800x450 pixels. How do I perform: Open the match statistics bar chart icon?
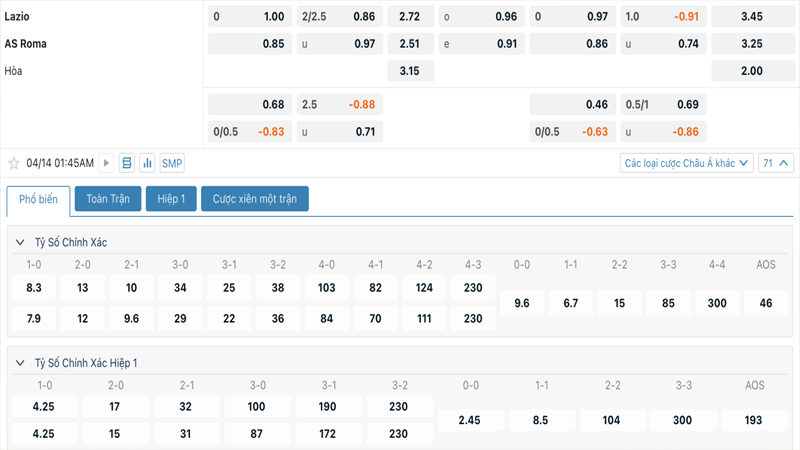pyautogui.click(x=148, y=163)
